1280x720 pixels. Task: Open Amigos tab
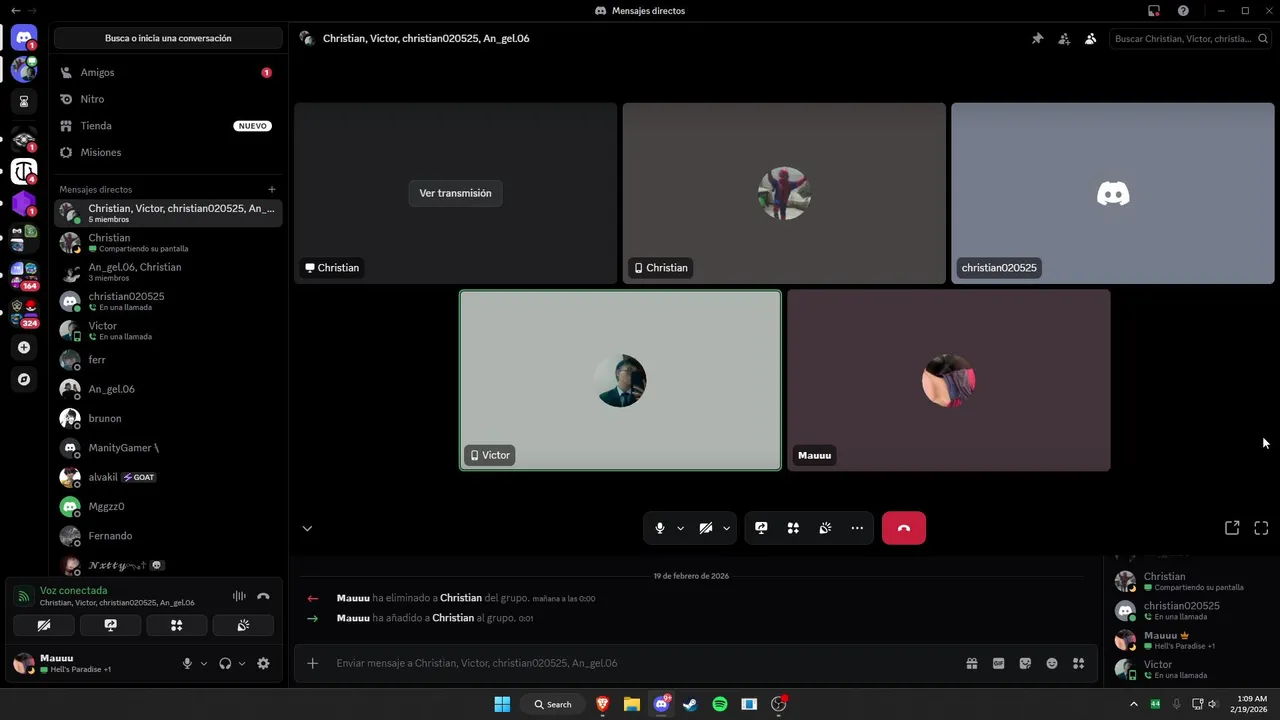click(168, 72)
